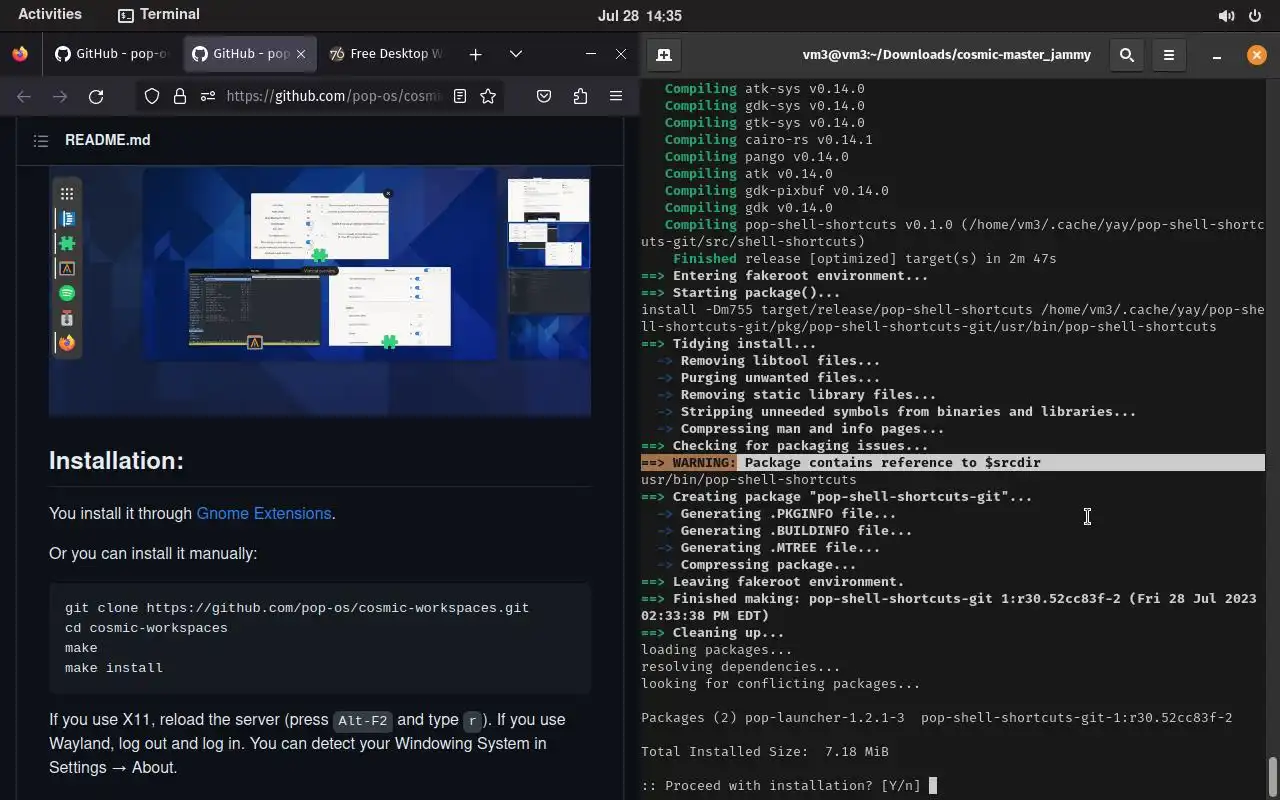Click the 'make install' code line
Viewport: 1280px width, 800px height.
(114, 668)
